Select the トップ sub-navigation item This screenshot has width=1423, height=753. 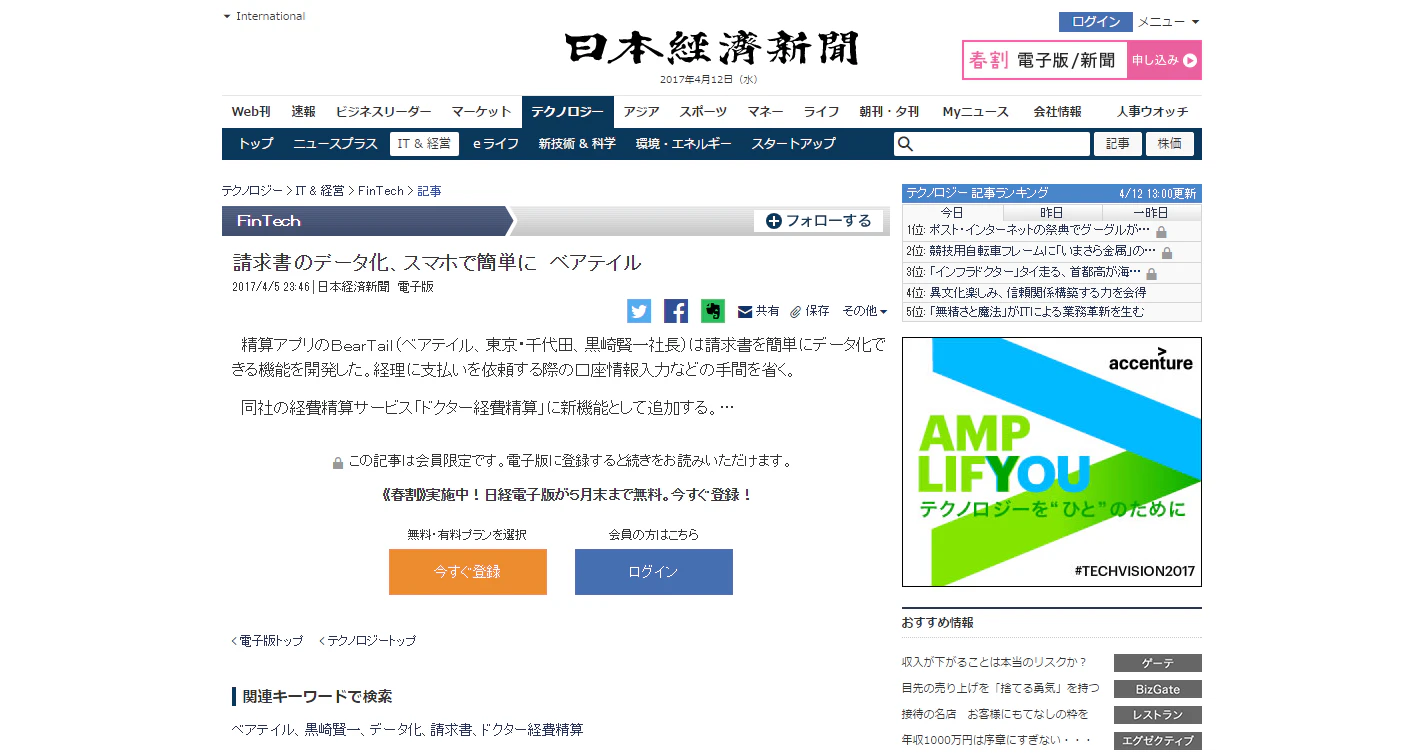256,144
